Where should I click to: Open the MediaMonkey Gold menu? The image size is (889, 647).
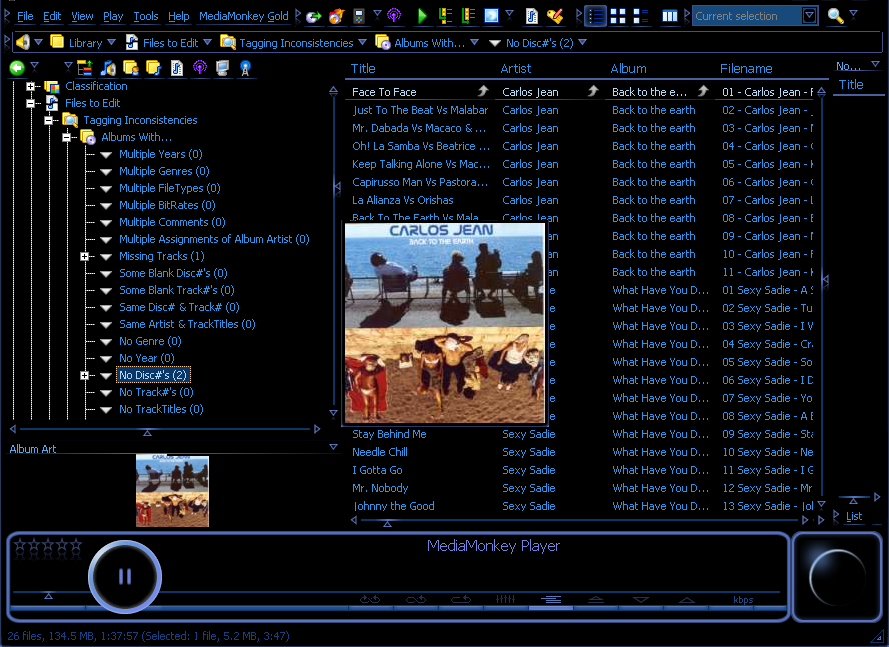click(x=244, y=16)
